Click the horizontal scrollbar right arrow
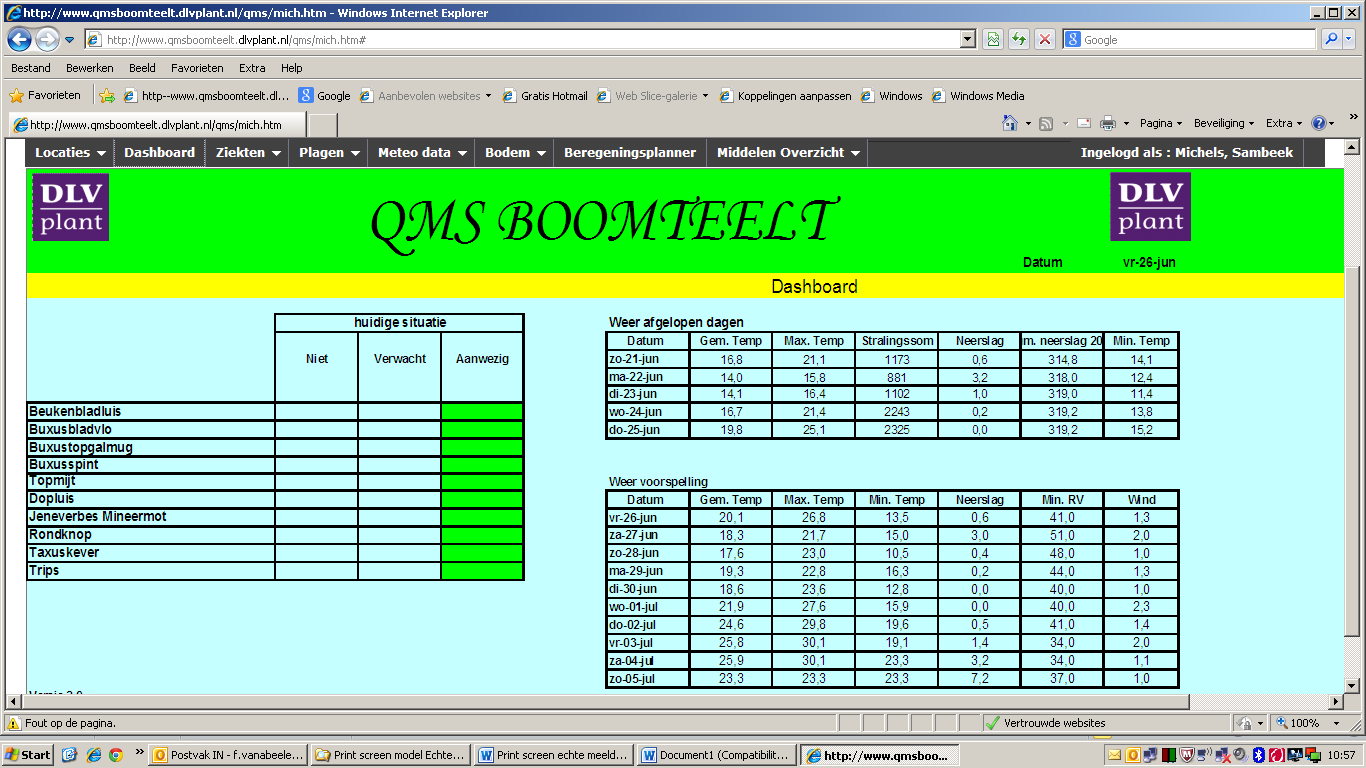The height and width of the screenshot is (768, 1366). pyautogui.click(x=1335, y=702)
